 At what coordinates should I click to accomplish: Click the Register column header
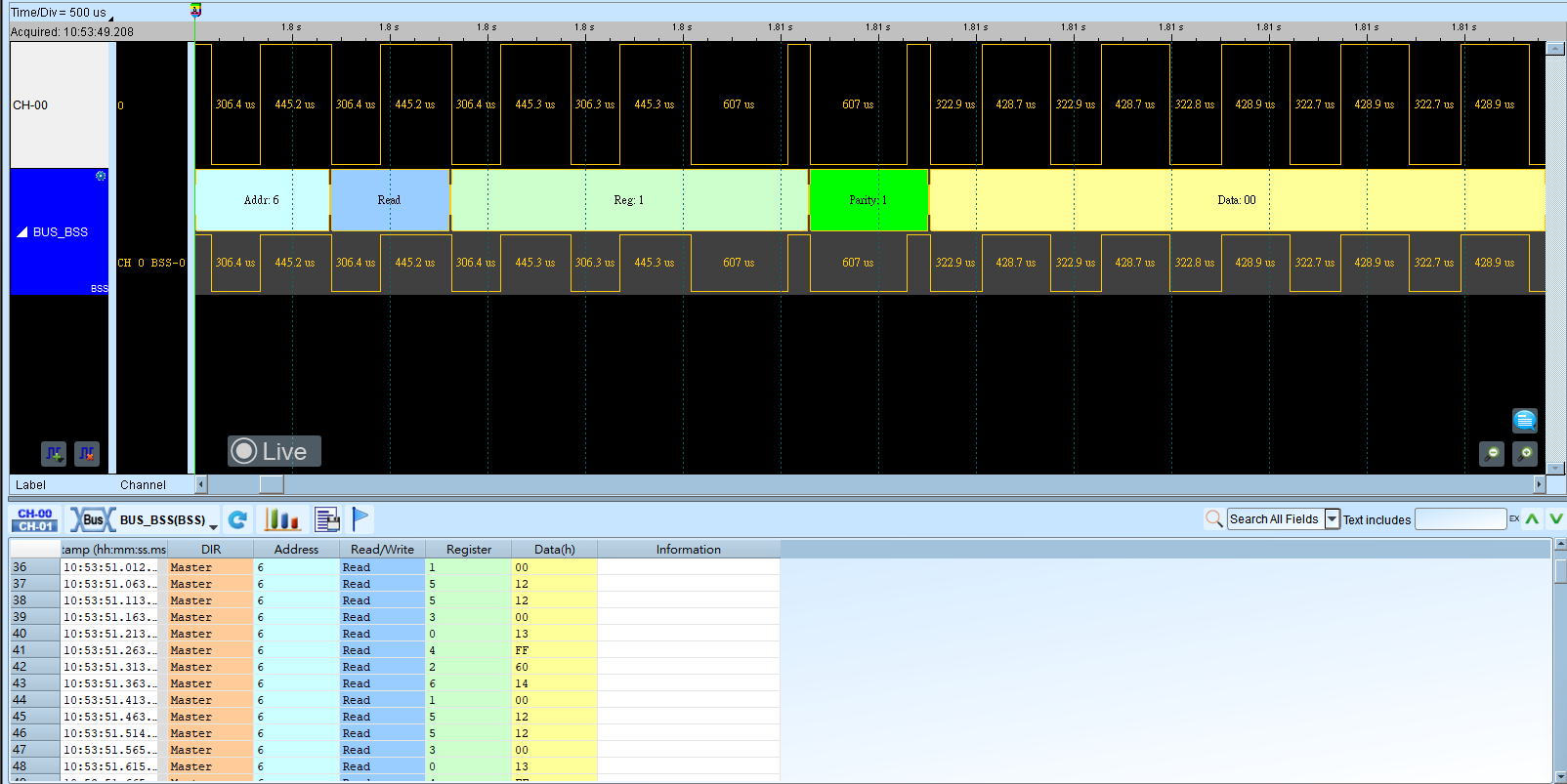(x=469, y=550)
